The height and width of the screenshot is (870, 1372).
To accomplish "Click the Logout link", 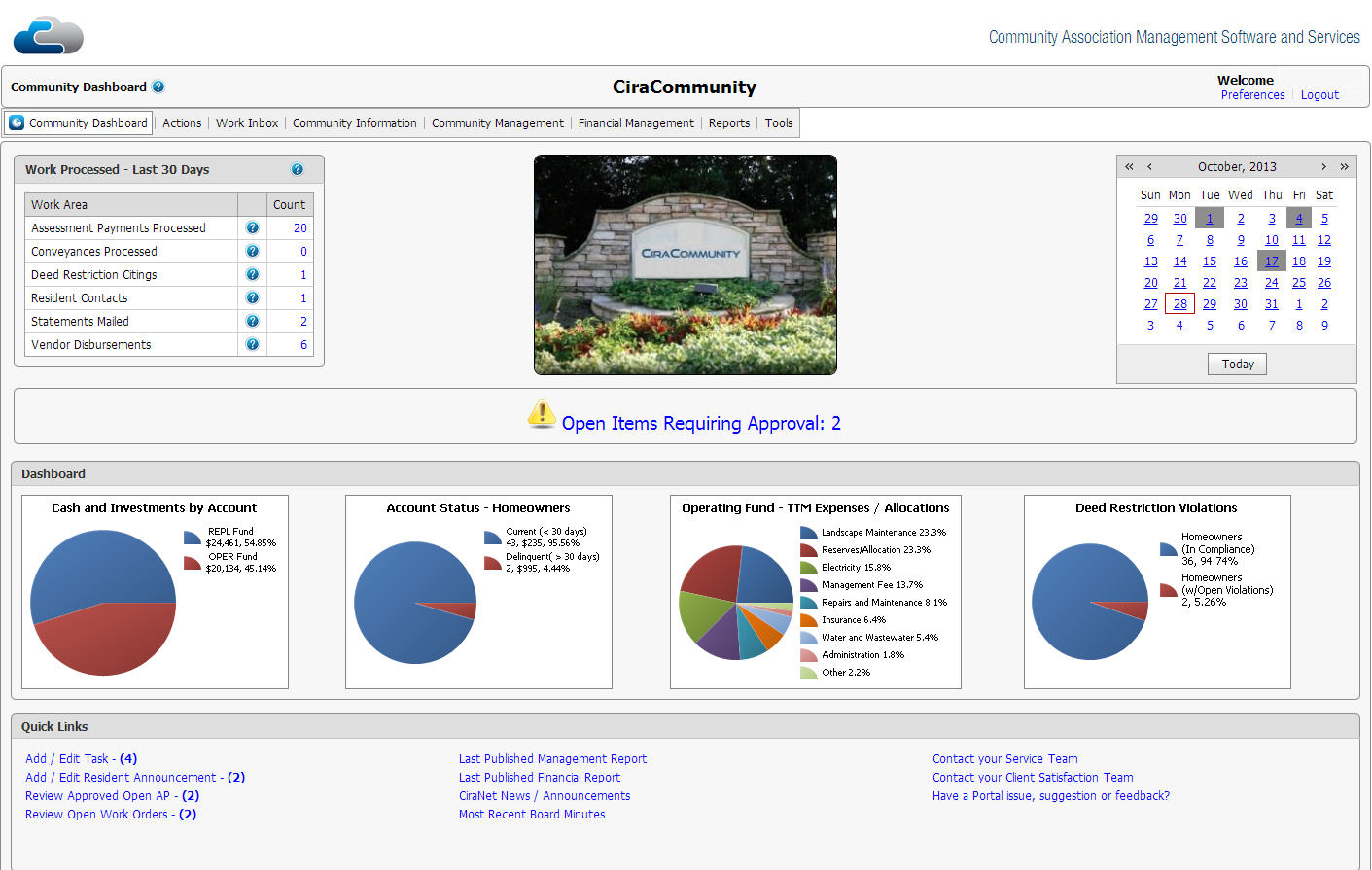I will pos(1319,94).
